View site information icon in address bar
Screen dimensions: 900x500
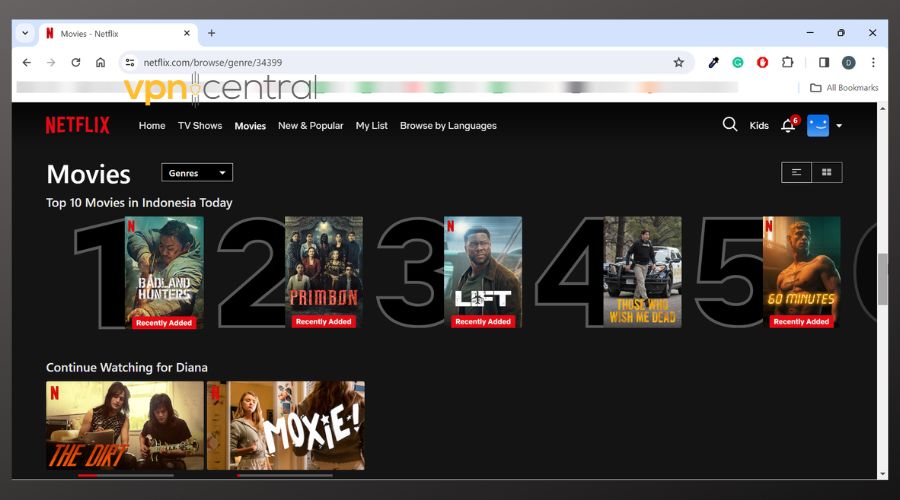coord(130,63)
